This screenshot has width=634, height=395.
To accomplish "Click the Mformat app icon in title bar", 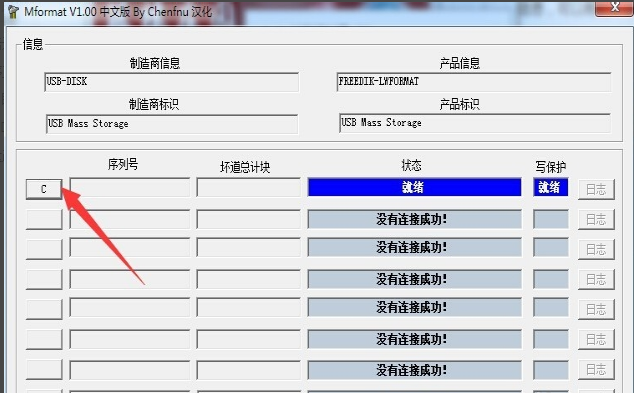I will [x=13, y=12].
